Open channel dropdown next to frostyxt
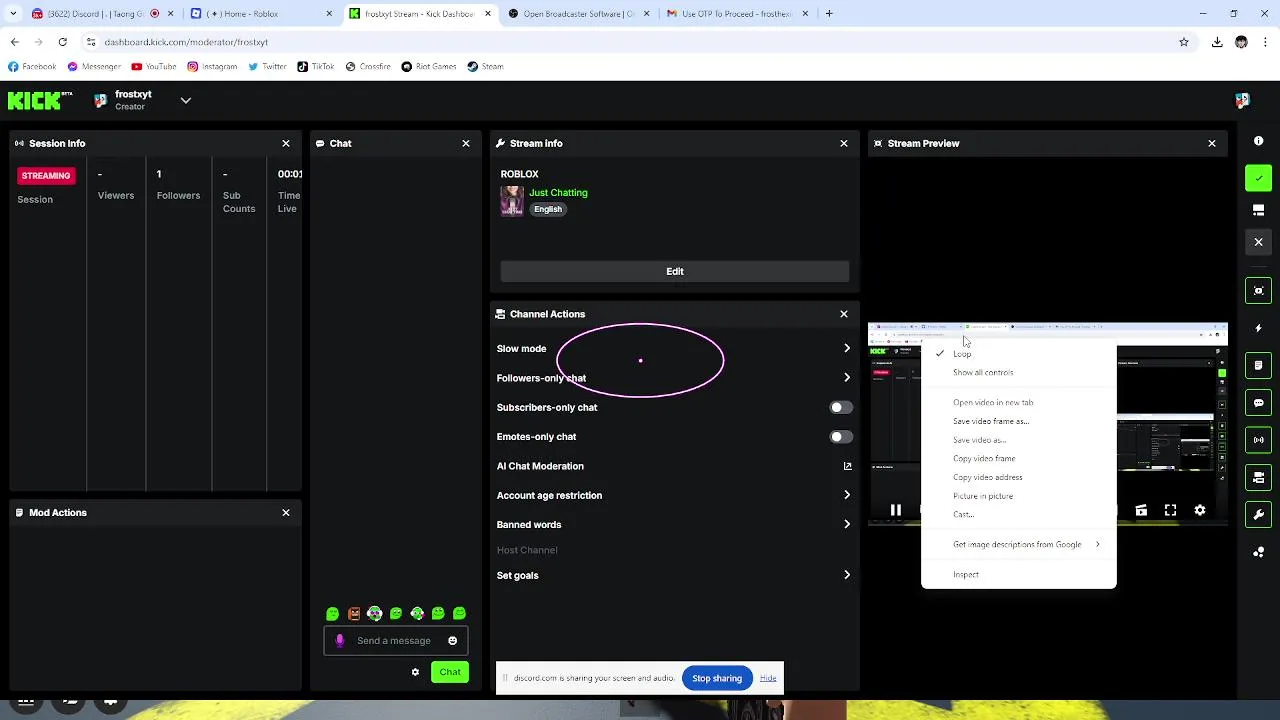The width and height of the screenshot is (1280, 720). (185, 101)
